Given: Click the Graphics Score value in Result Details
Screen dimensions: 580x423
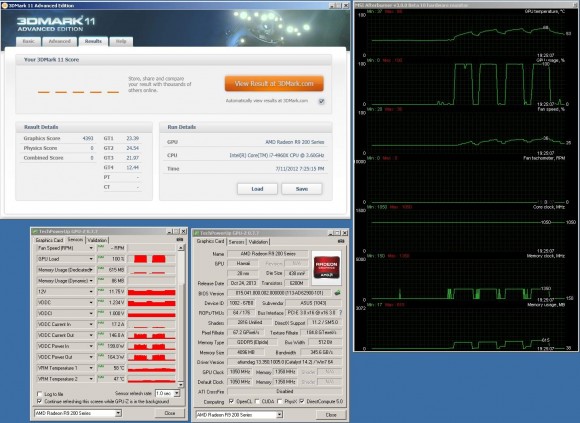Looking at the screenshot, I should point(88,138).
